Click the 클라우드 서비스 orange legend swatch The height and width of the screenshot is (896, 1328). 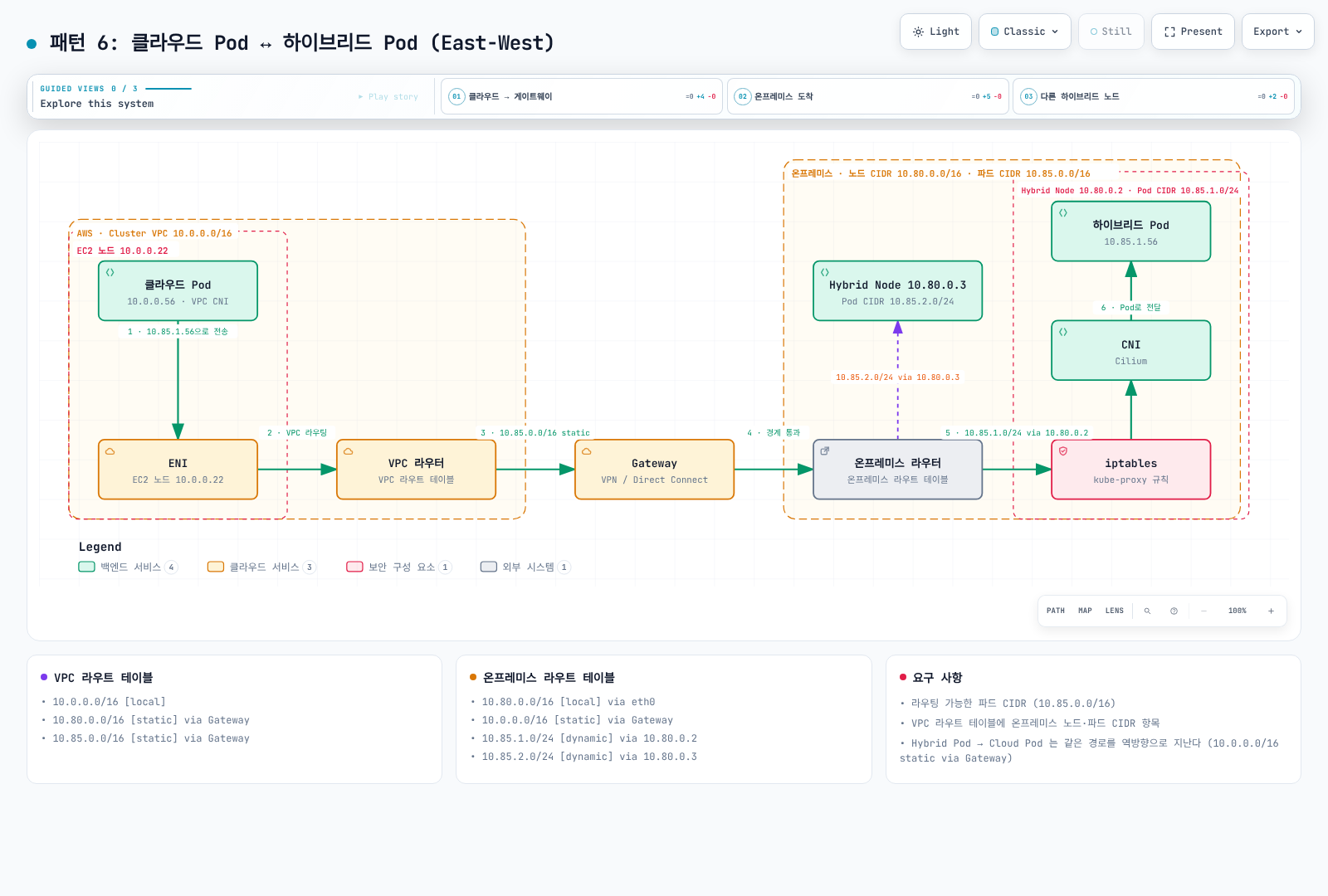pos(216,567)
